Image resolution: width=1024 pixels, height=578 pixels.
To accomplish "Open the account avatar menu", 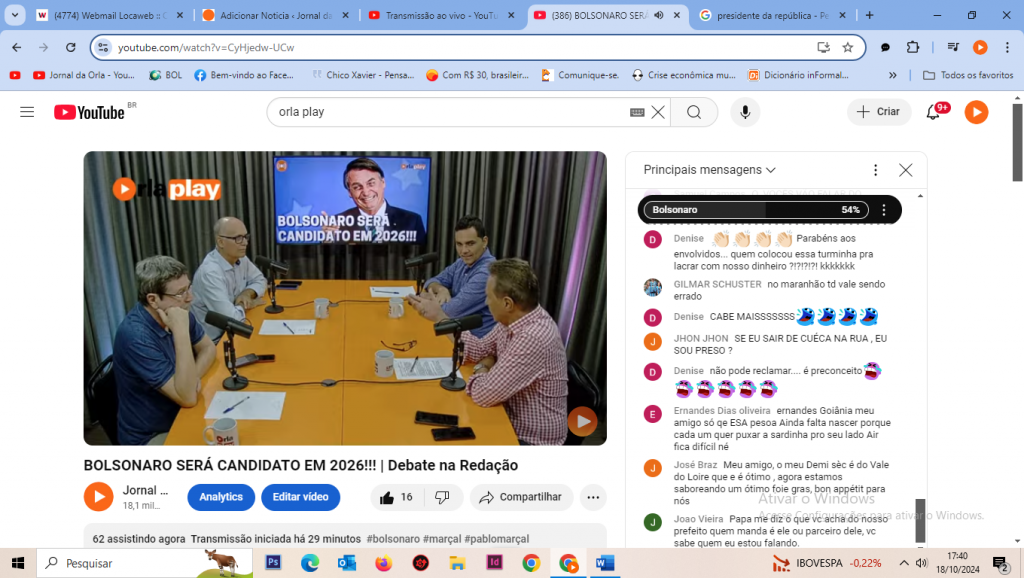I will [x=976, y=112].
